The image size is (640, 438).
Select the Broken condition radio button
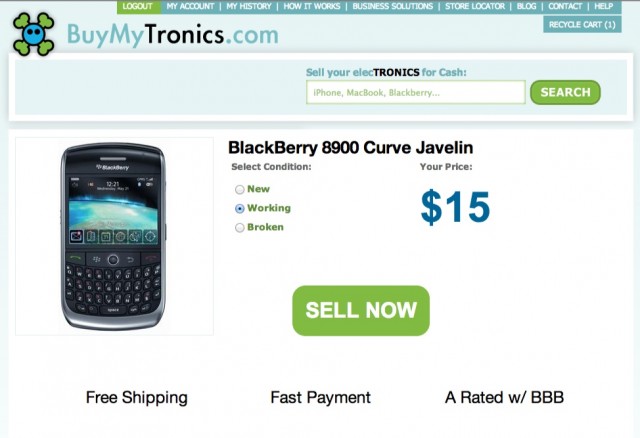point(240,227)
